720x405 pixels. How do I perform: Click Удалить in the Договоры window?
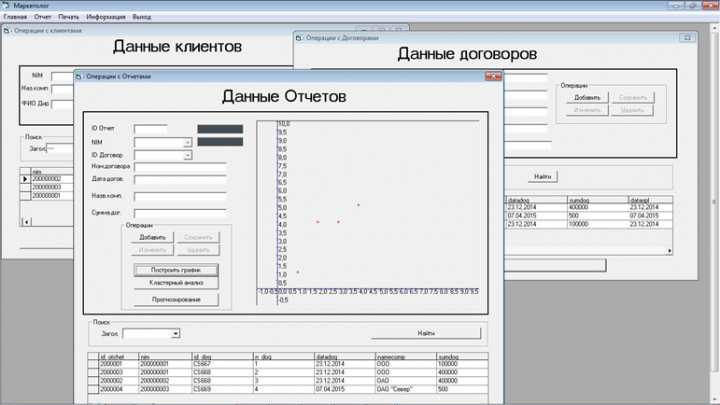632,110
